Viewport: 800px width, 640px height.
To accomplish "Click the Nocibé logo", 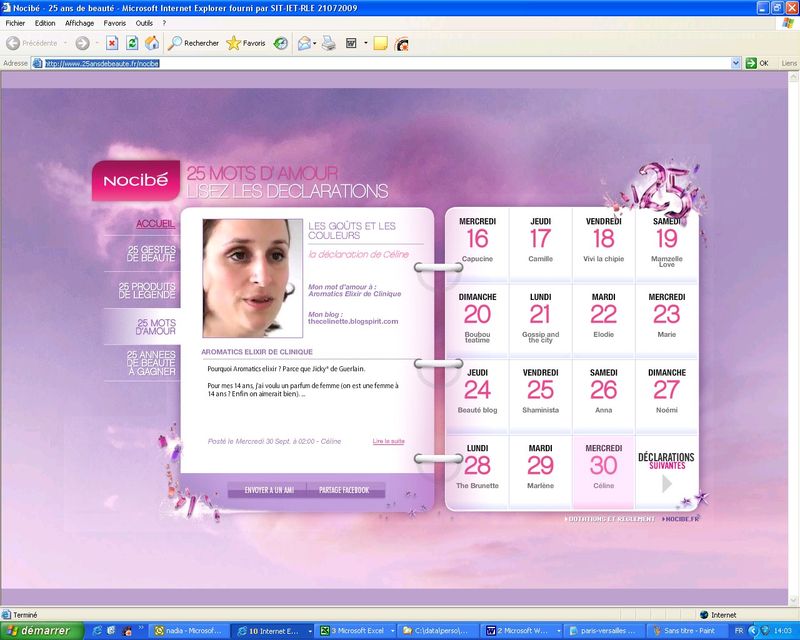I will (x=136, y=181).
